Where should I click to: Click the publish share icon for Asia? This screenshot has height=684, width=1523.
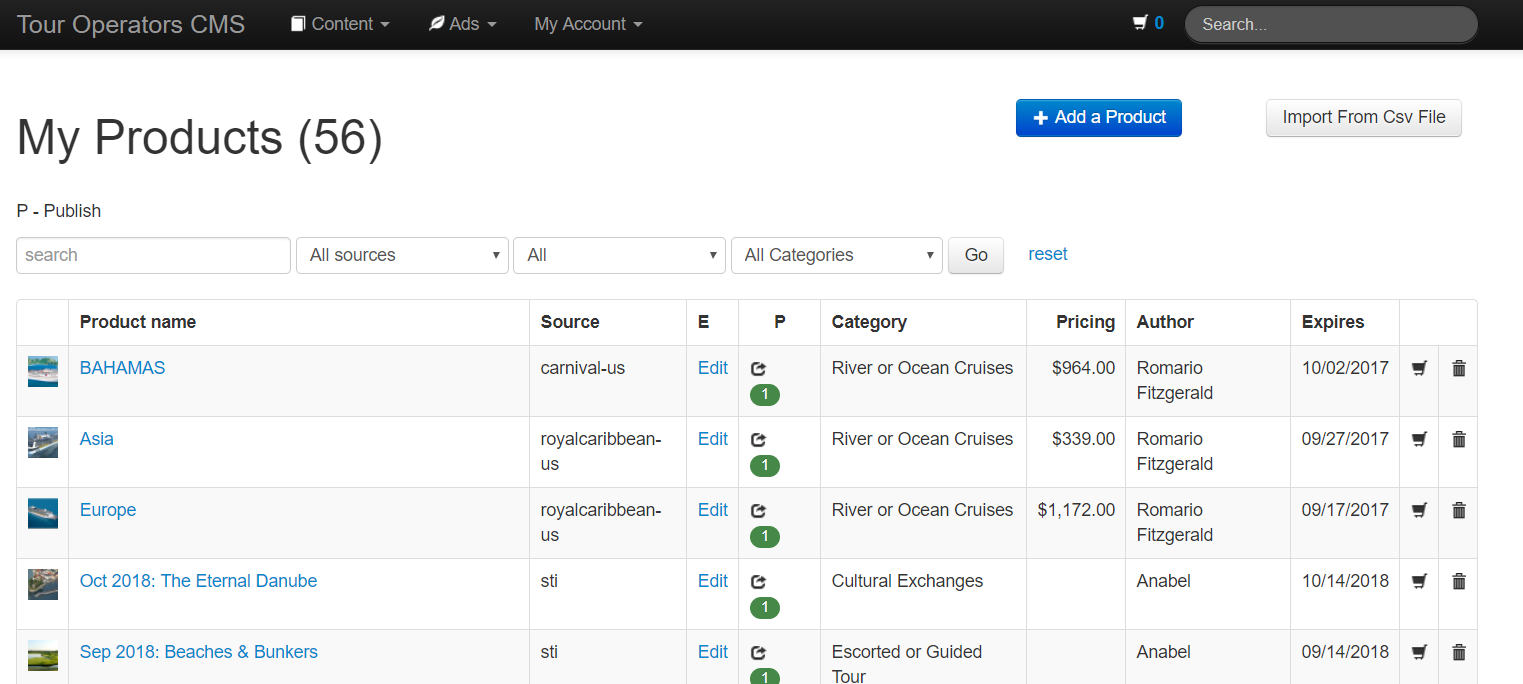[x=758, y=439]
